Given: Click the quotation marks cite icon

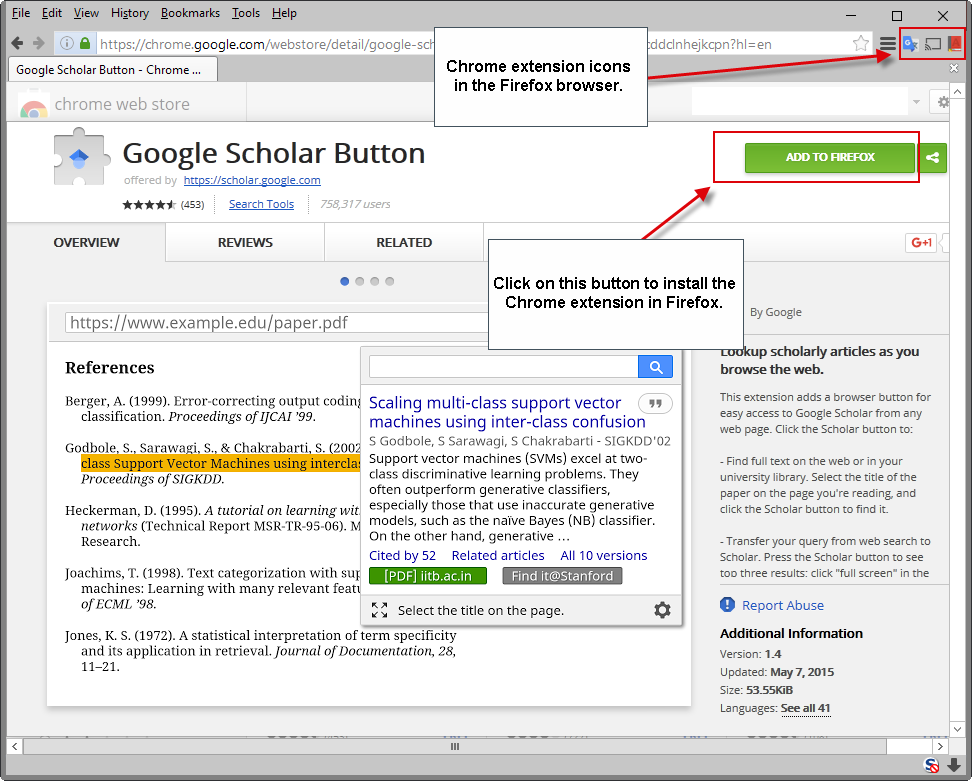Looking at the screenshot, I should pyautogui.click(x=655, y=404).
